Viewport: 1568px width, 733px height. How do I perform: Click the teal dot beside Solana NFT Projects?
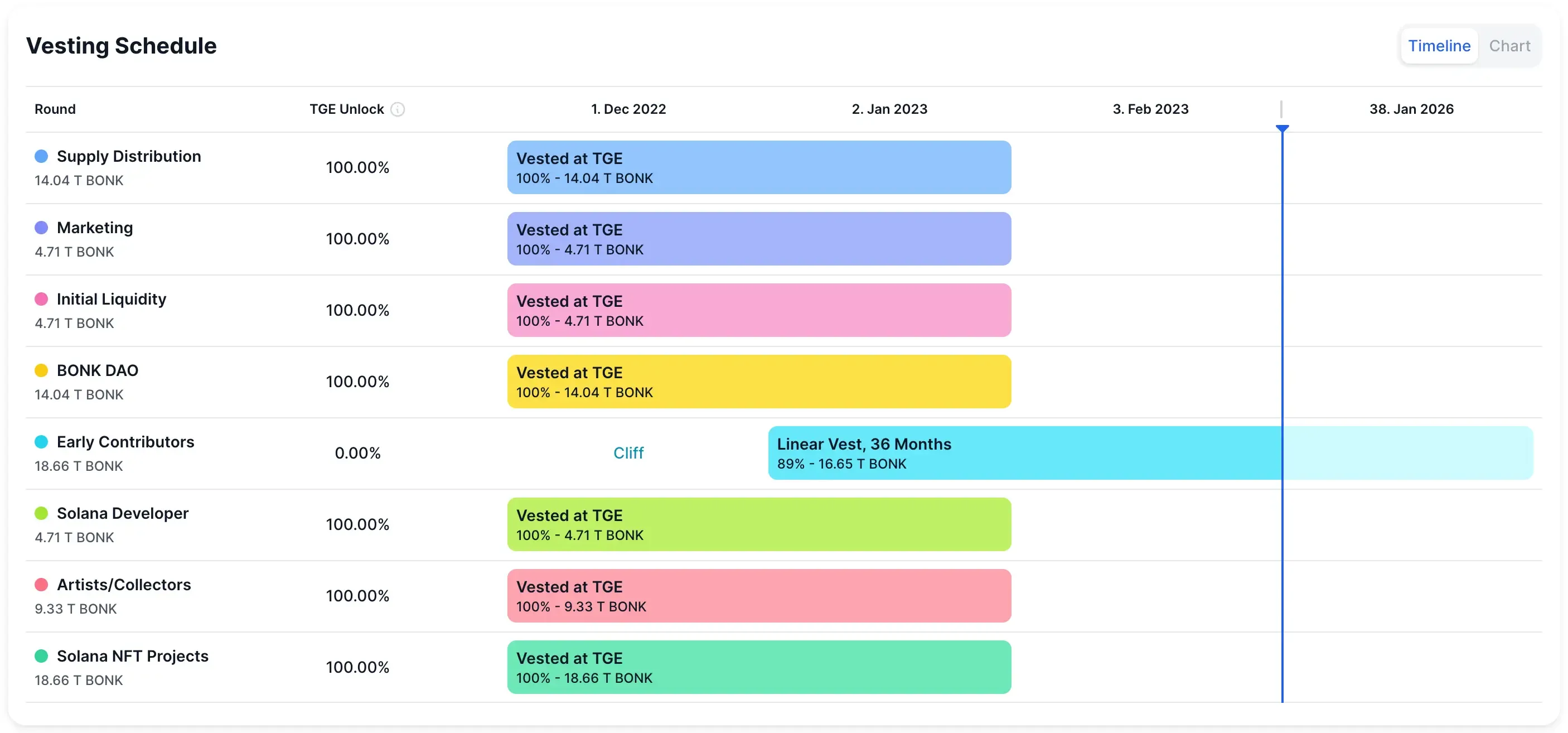[41, 655]
